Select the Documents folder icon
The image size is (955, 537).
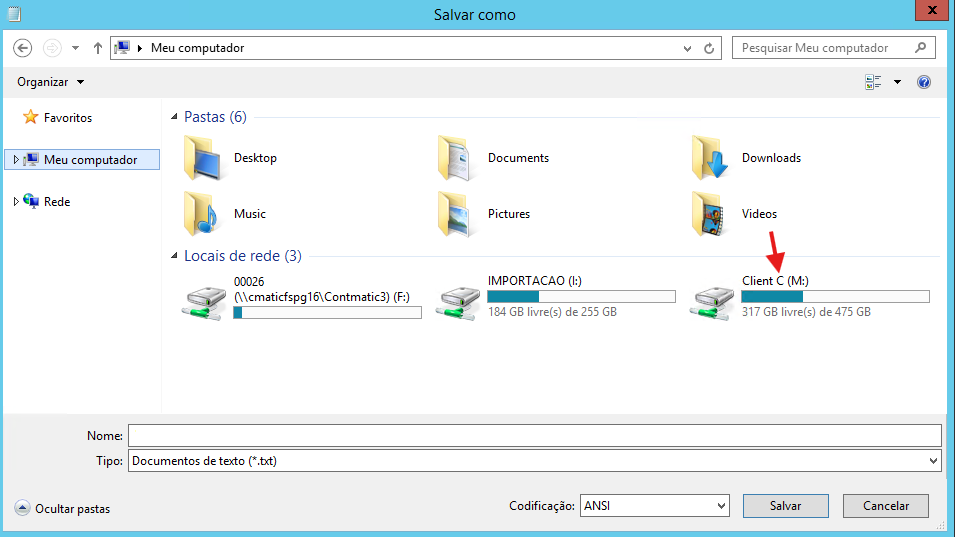(456, 158)
